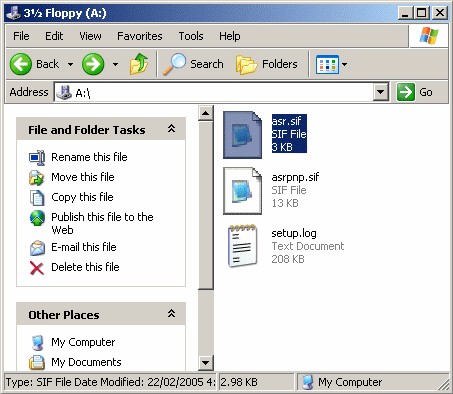453x394 pixels.
Task: Open My Documents link in Other Places
Action: pyautogui.click(x=86, y=362)
